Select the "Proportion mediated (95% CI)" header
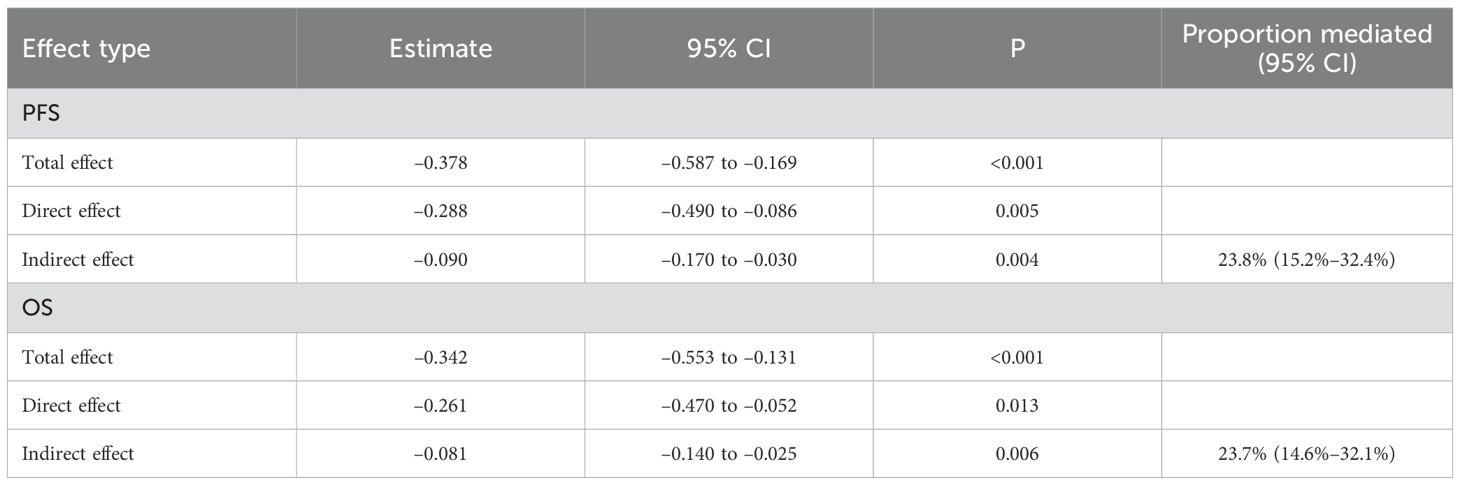 (1307, 47)
